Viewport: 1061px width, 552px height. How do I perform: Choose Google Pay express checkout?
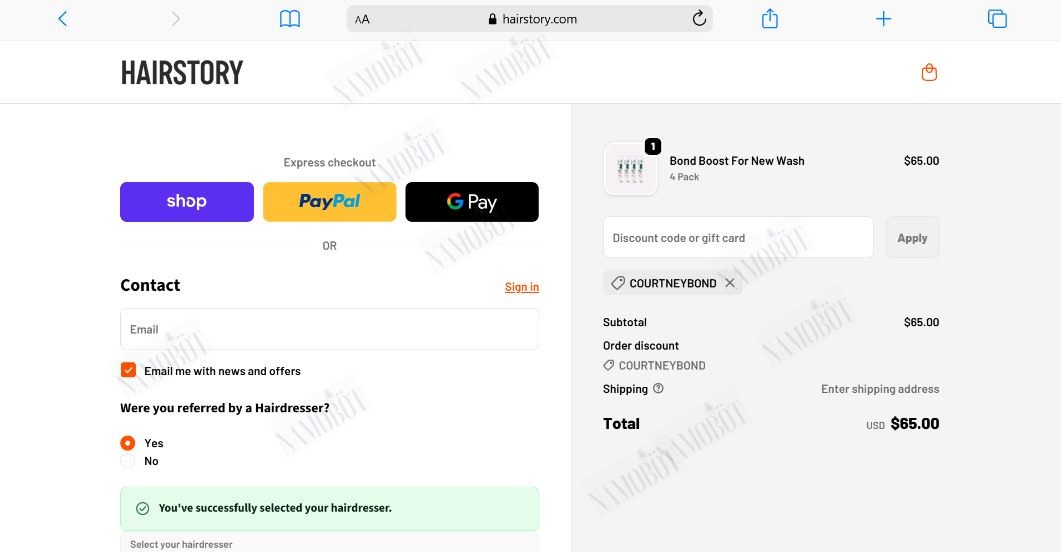pos(472,202)
